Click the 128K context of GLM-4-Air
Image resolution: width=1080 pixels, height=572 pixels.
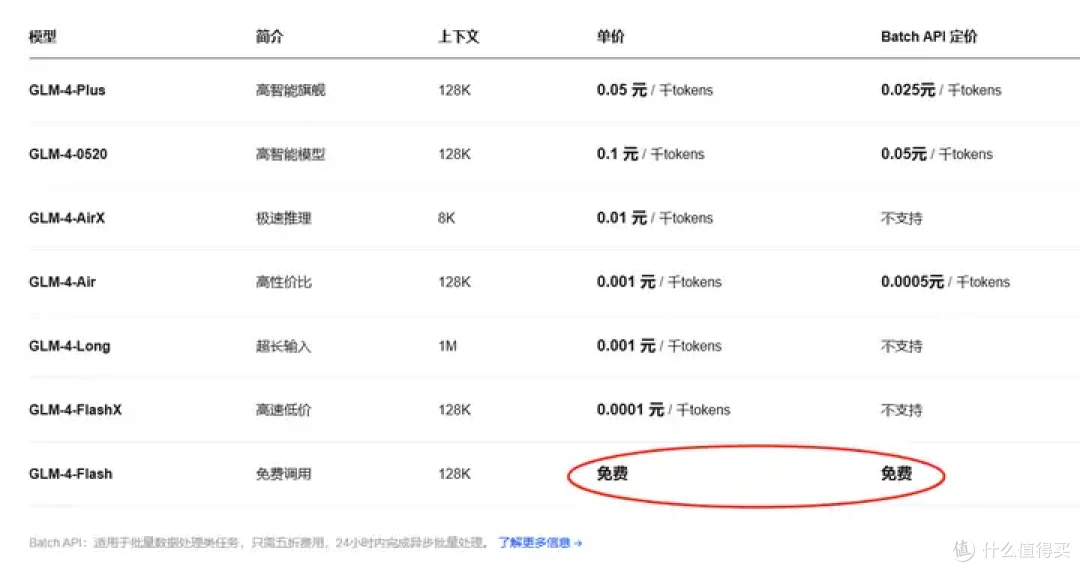(x=455, y=282)
